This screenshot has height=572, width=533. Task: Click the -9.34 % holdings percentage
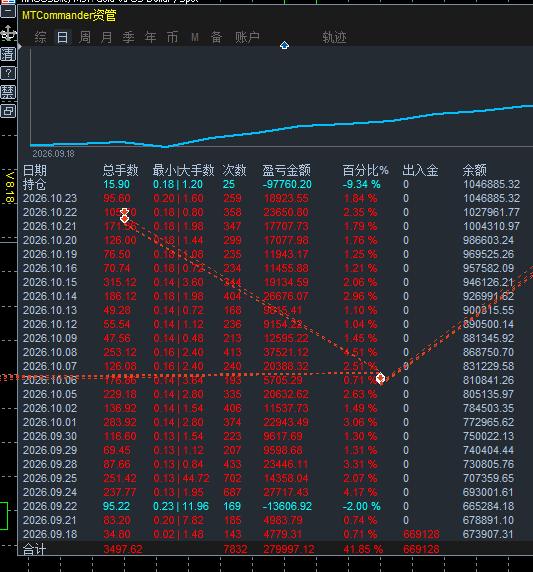(x=362, y=185)
